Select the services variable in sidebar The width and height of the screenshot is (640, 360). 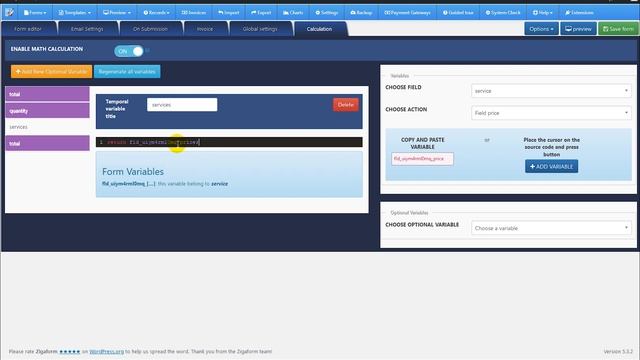(x=47, y=127)
